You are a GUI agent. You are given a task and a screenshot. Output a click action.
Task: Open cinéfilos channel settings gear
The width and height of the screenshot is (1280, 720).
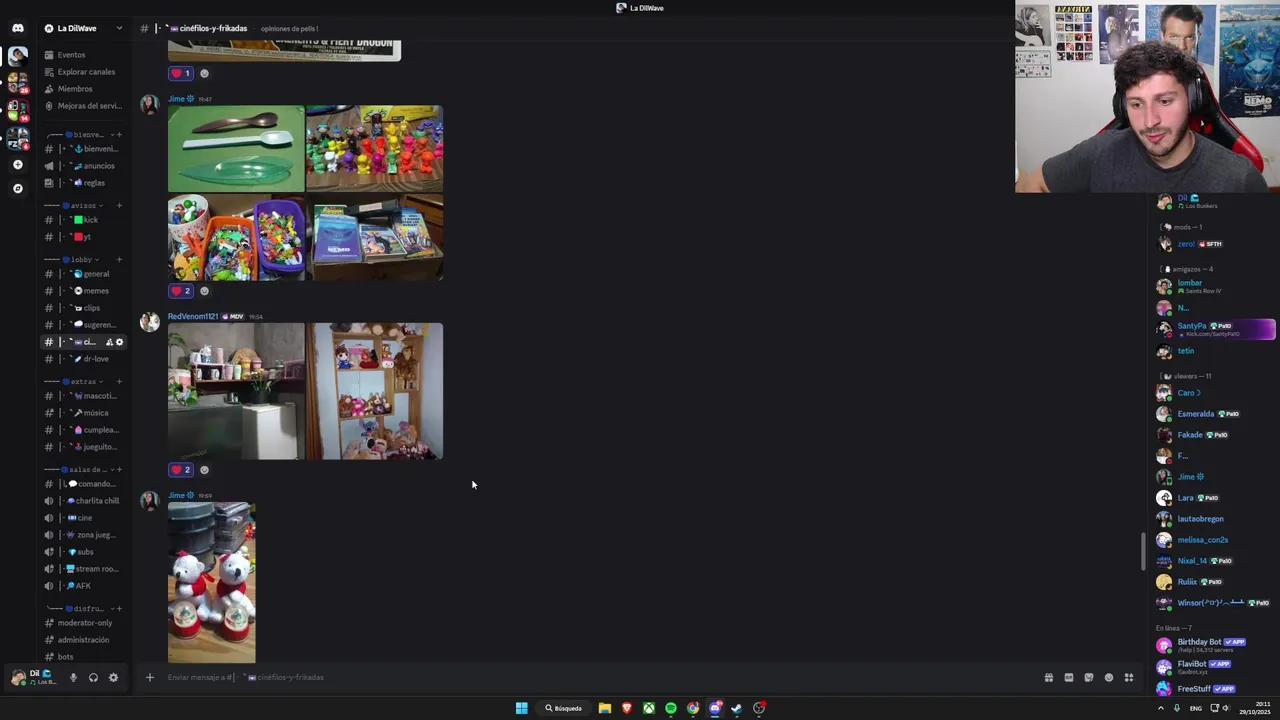(120, 342)
